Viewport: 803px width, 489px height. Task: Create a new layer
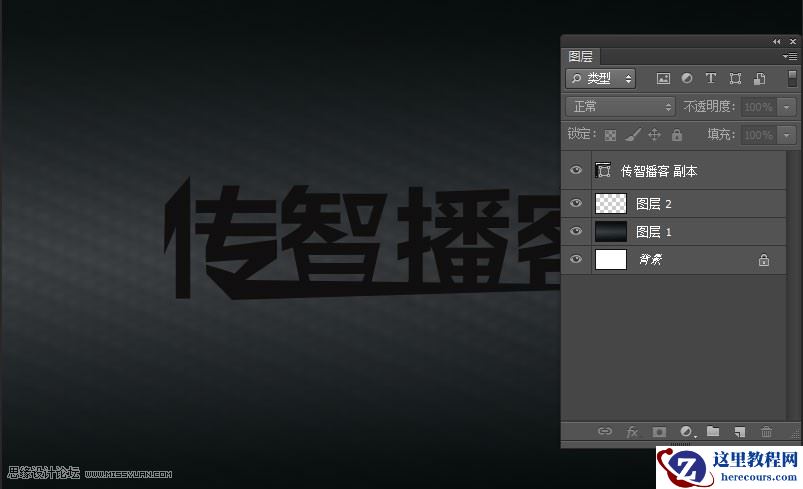pyautogui.click(x=739, y=432)
